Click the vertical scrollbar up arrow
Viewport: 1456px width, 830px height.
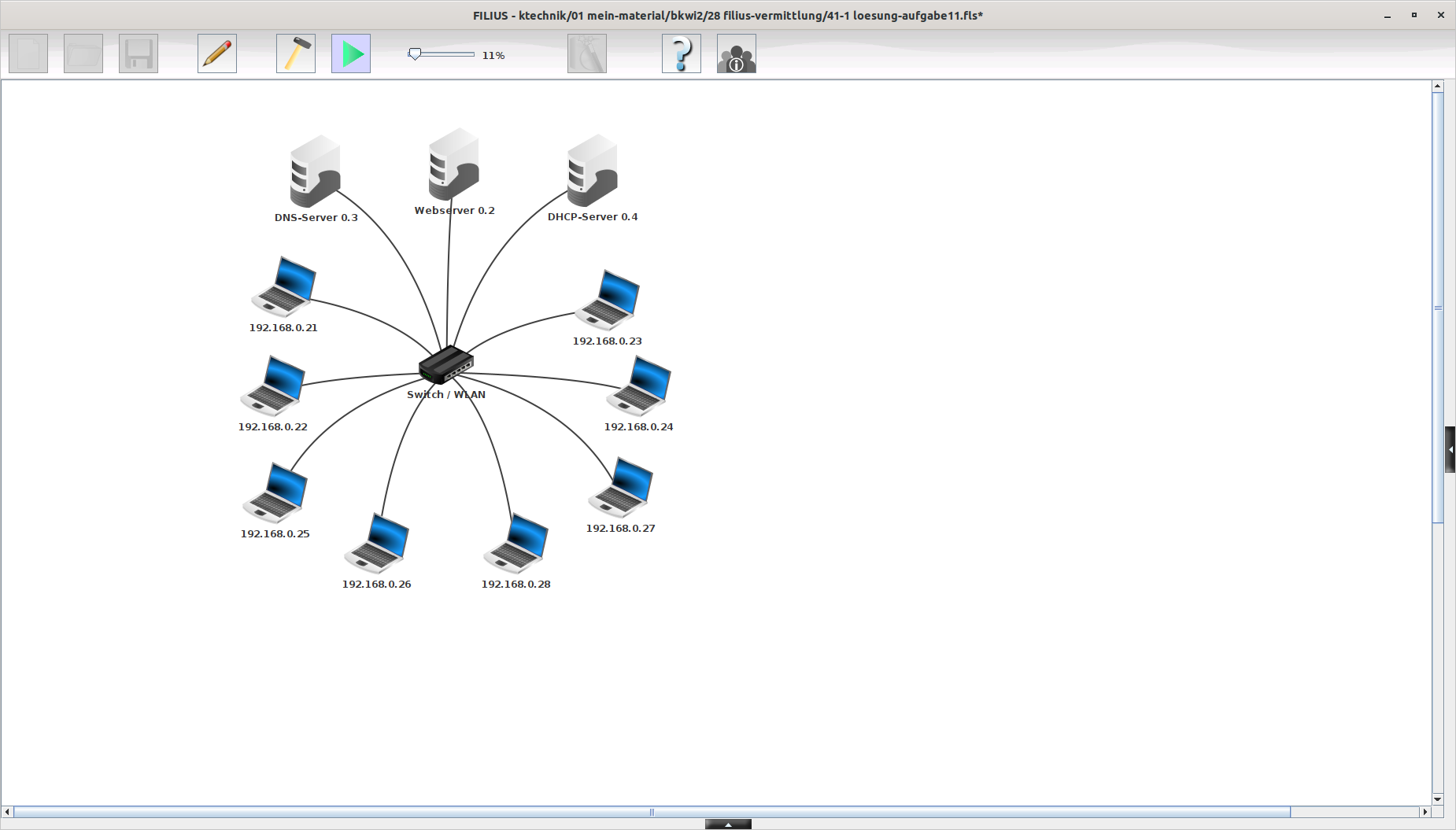click(x=1438, y=86)
